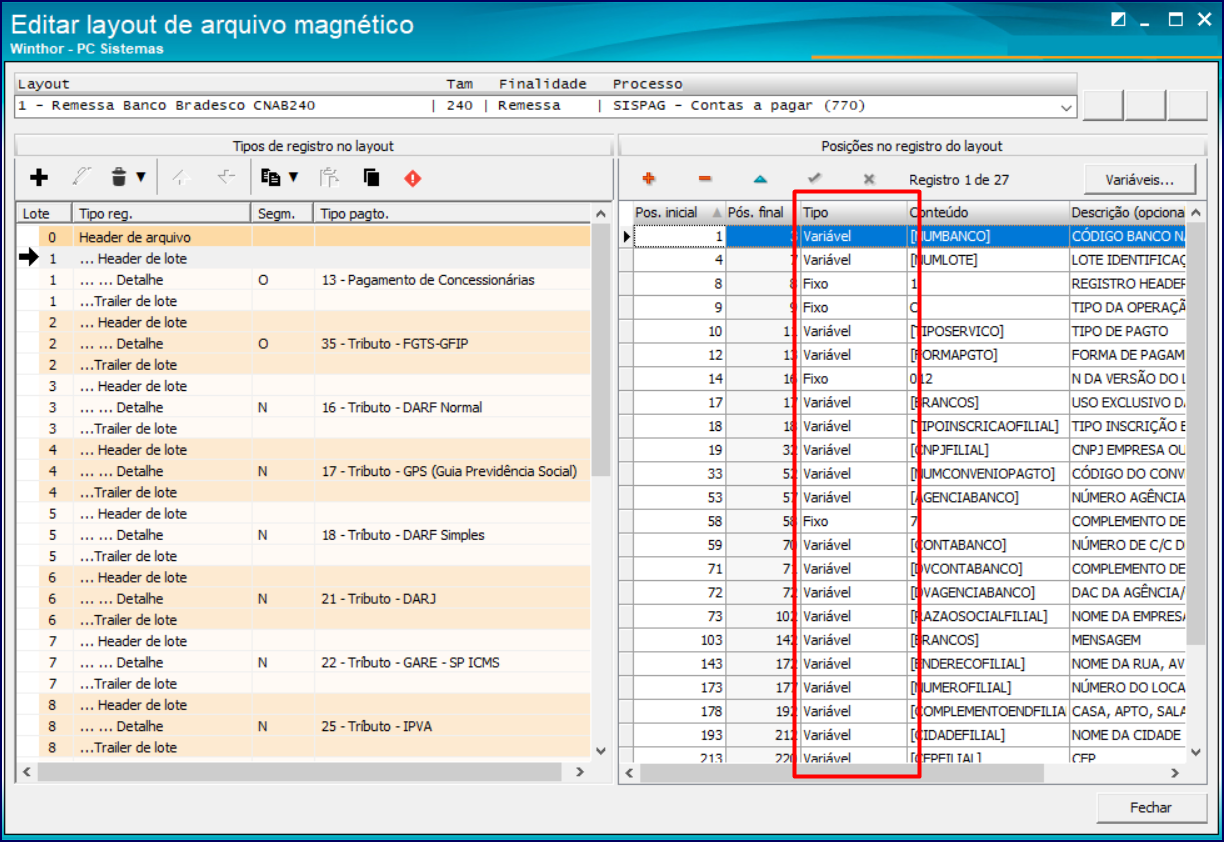The width and height of the screenshot is (1224, 842).
Task: Select the 16 - Tributo - DARF Normal row
Action: [x=304, y=407]
